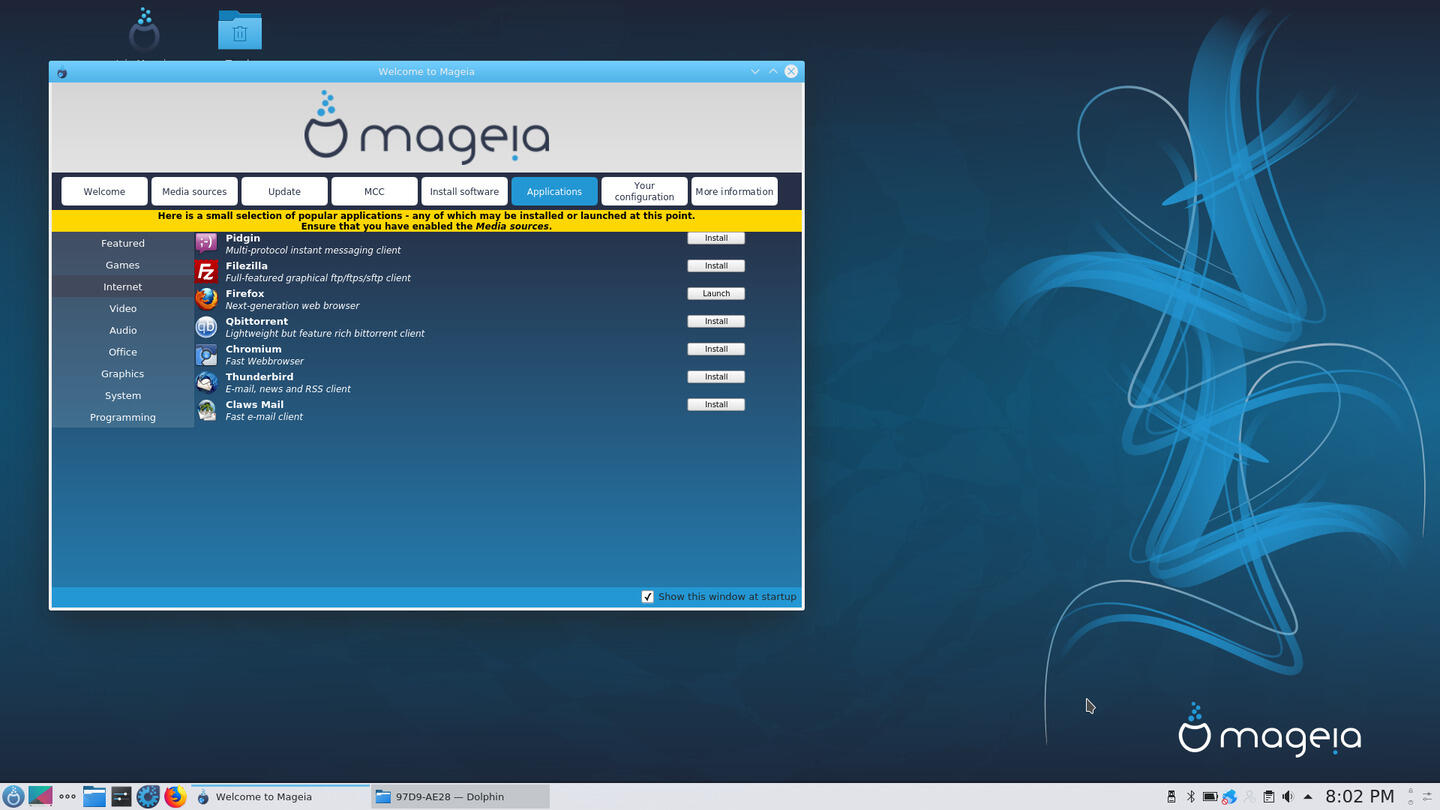This screenshot has height=810, width=1440.
Task: Open Mageia Control Center gear icon in taskbar
Action: pyautogui.click(x=148, y=796)
